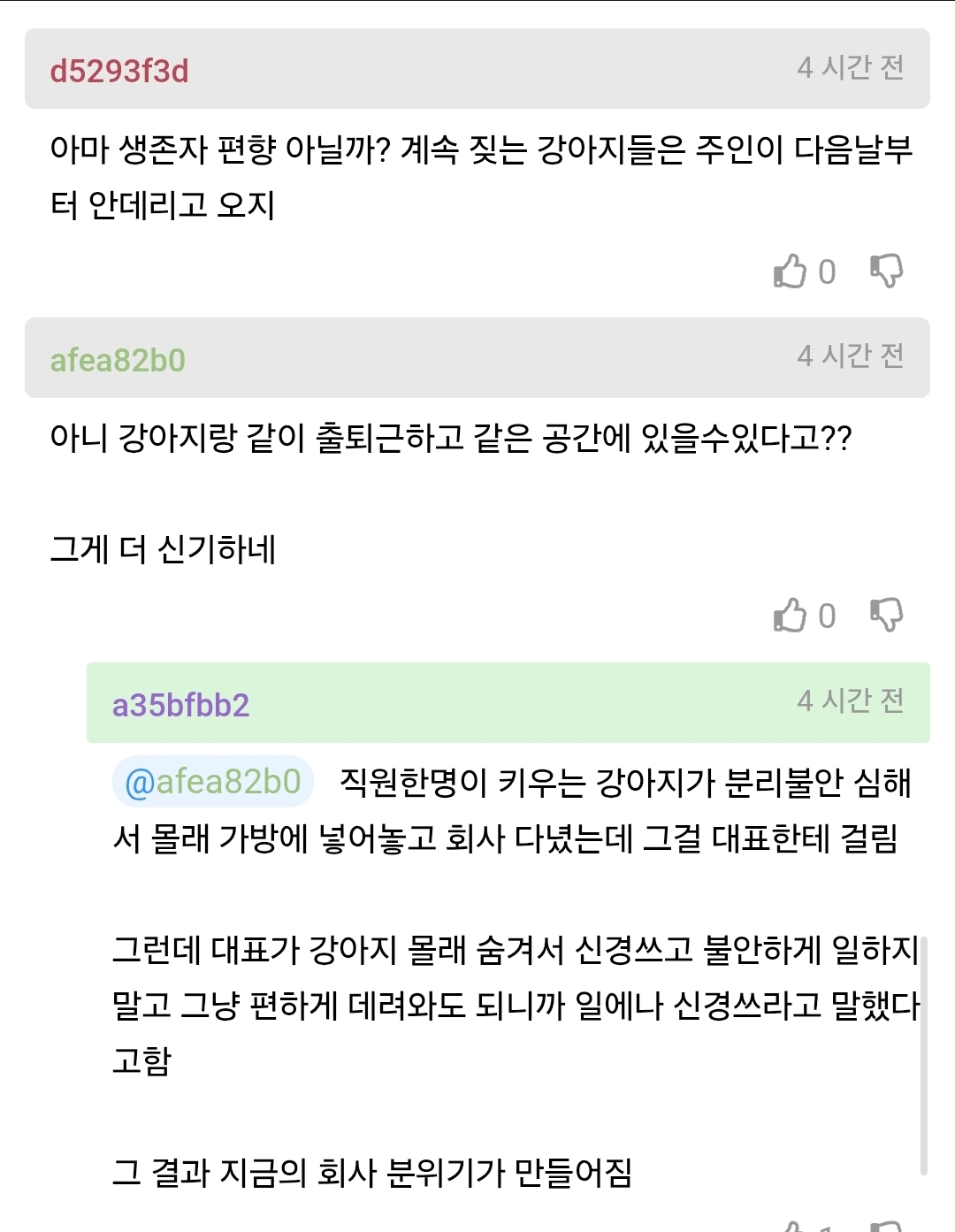Open the green afea82b0 username in comment header
Screen dimensions: 955x1232
click(x=118, y=360)
